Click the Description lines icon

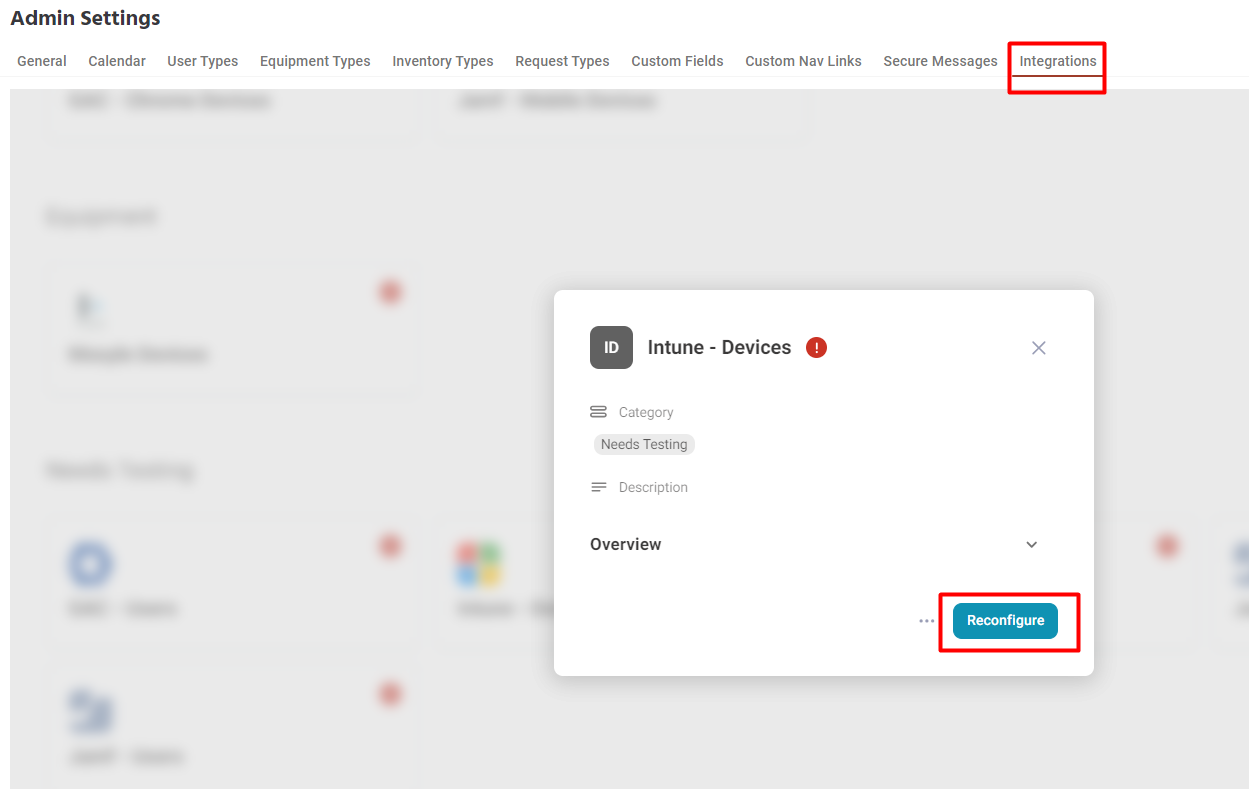(599, 487)
